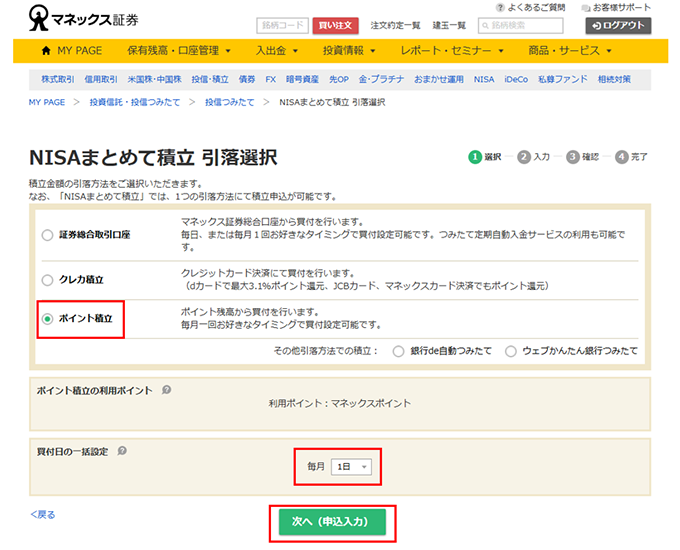Click the Monex Securities logo

coord(83,18)
